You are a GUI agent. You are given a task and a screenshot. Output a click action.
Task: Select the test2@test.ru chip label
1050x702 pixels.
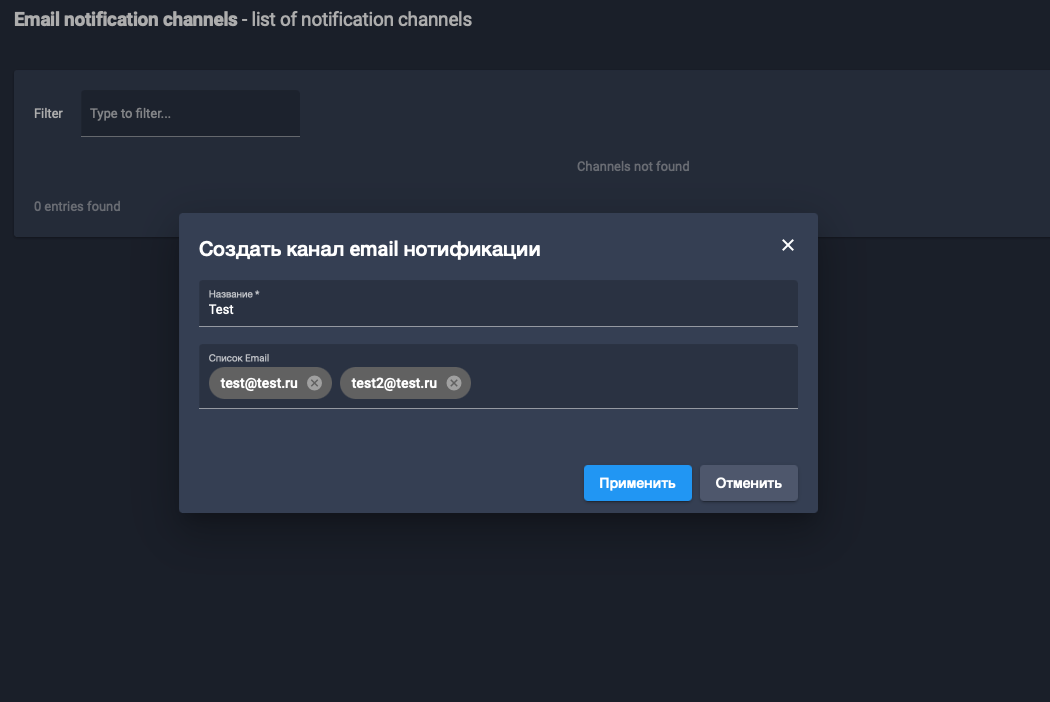pyautogui.click(x=394, y=383)
